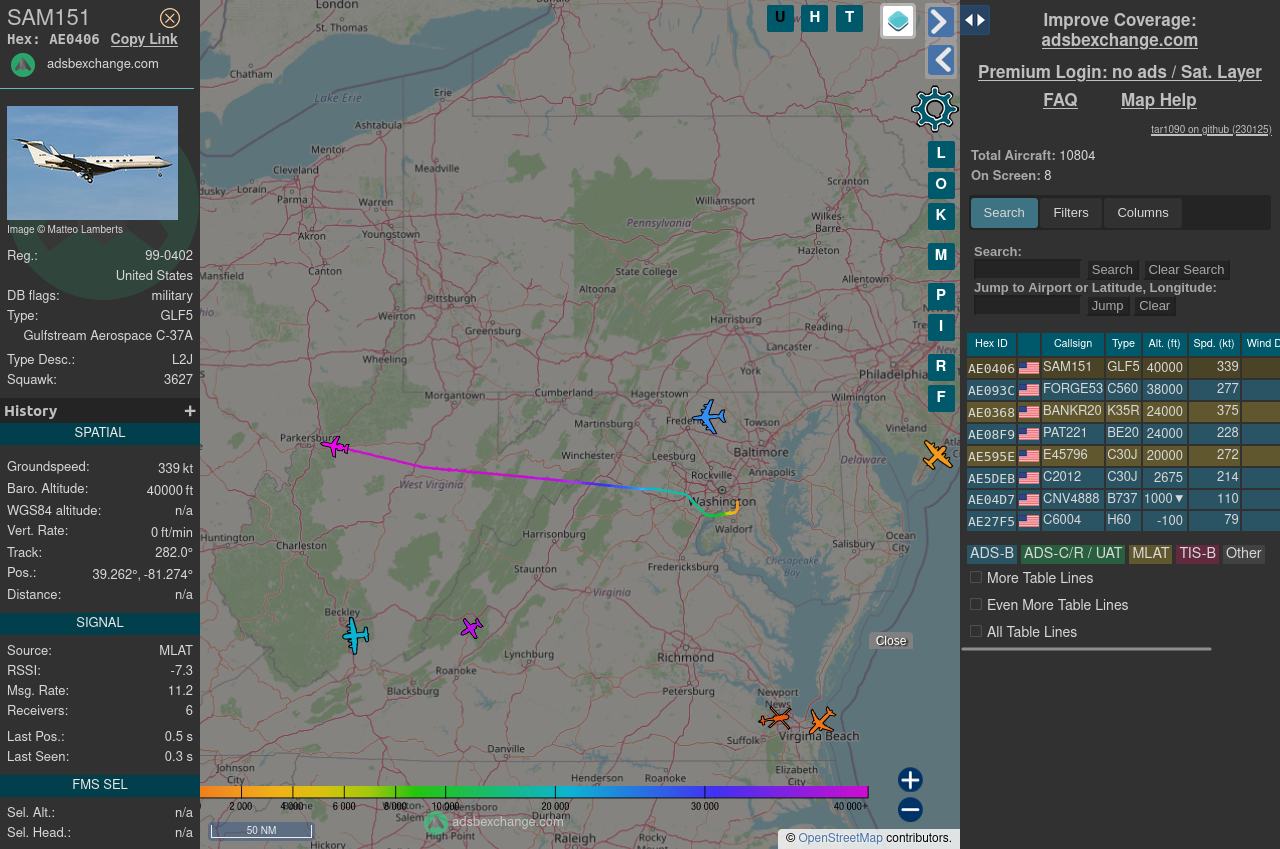Toggle the H map button

(x=814, y=18)
